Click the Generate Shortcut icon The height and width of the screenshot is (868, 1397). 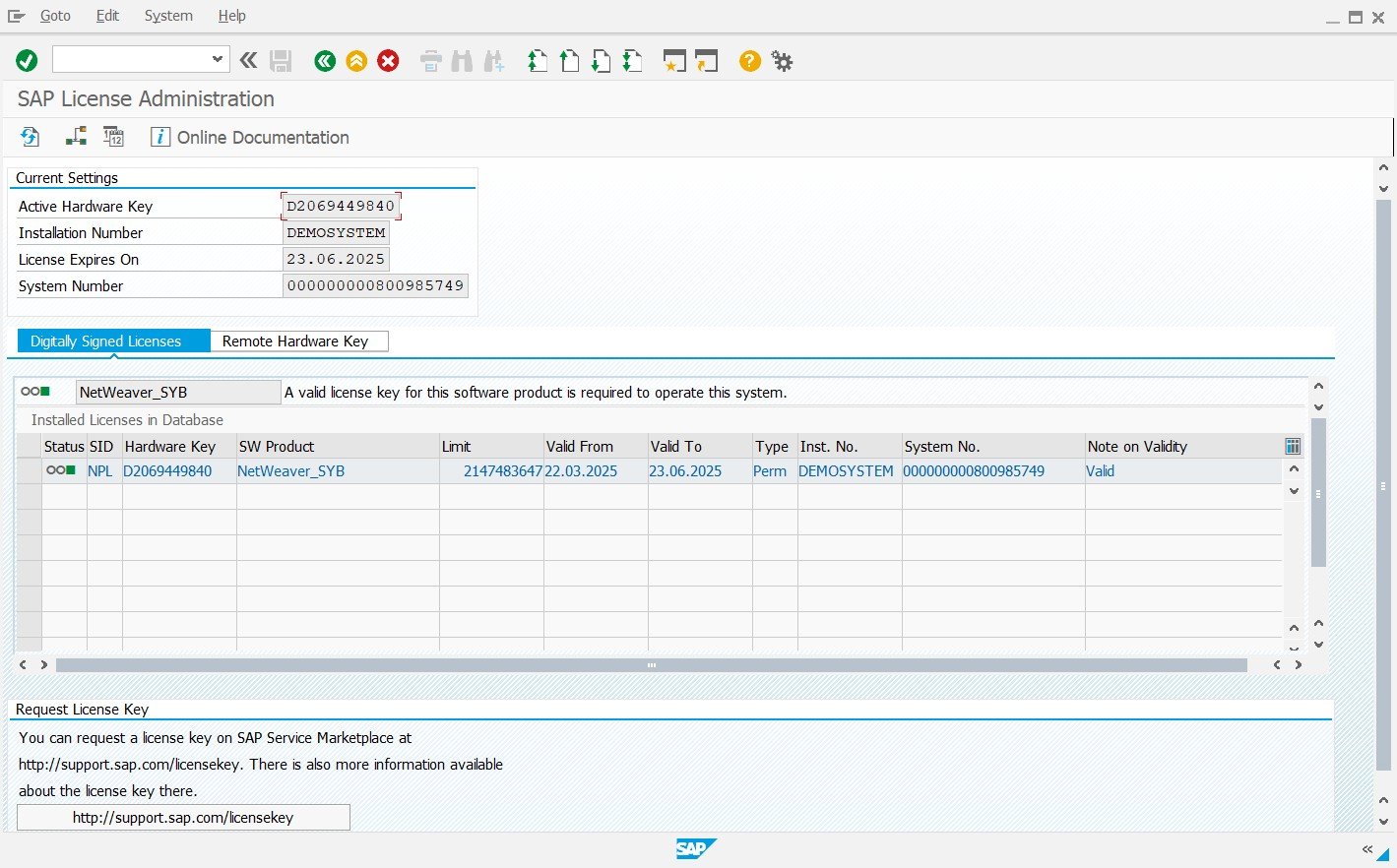click(x=706, y=61)
